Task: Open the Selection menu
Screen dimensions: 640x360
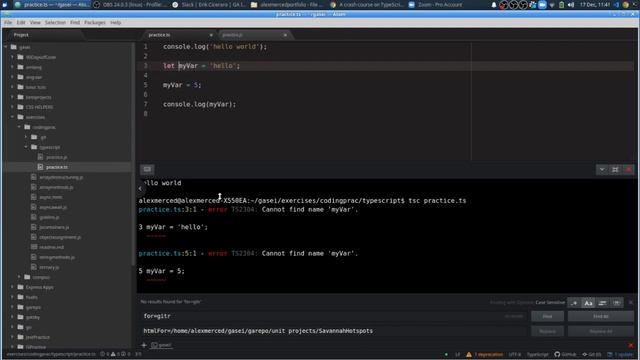Action: pyautogui.click(x=55, y=22)
